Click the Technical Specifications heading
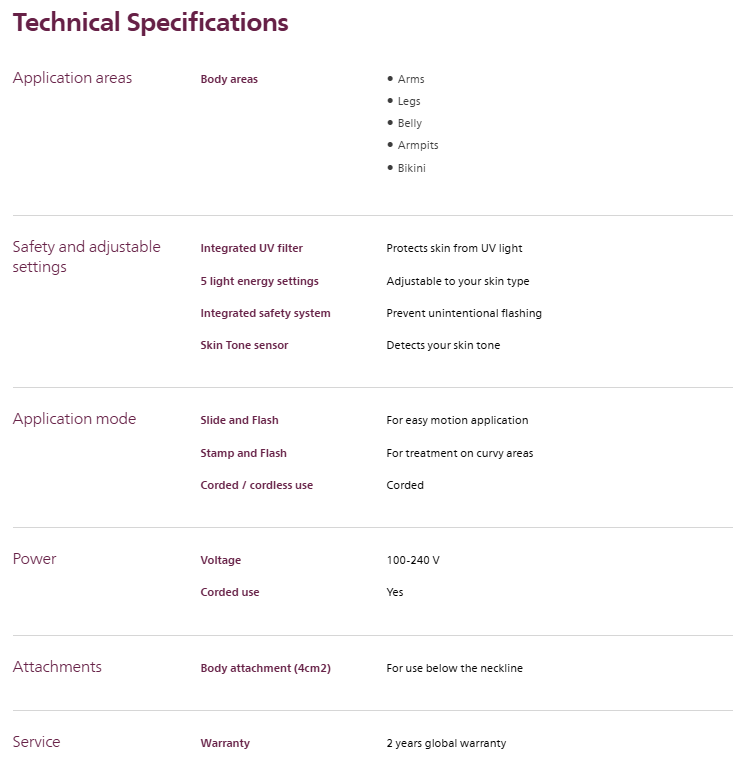 [x=150, y=22]
